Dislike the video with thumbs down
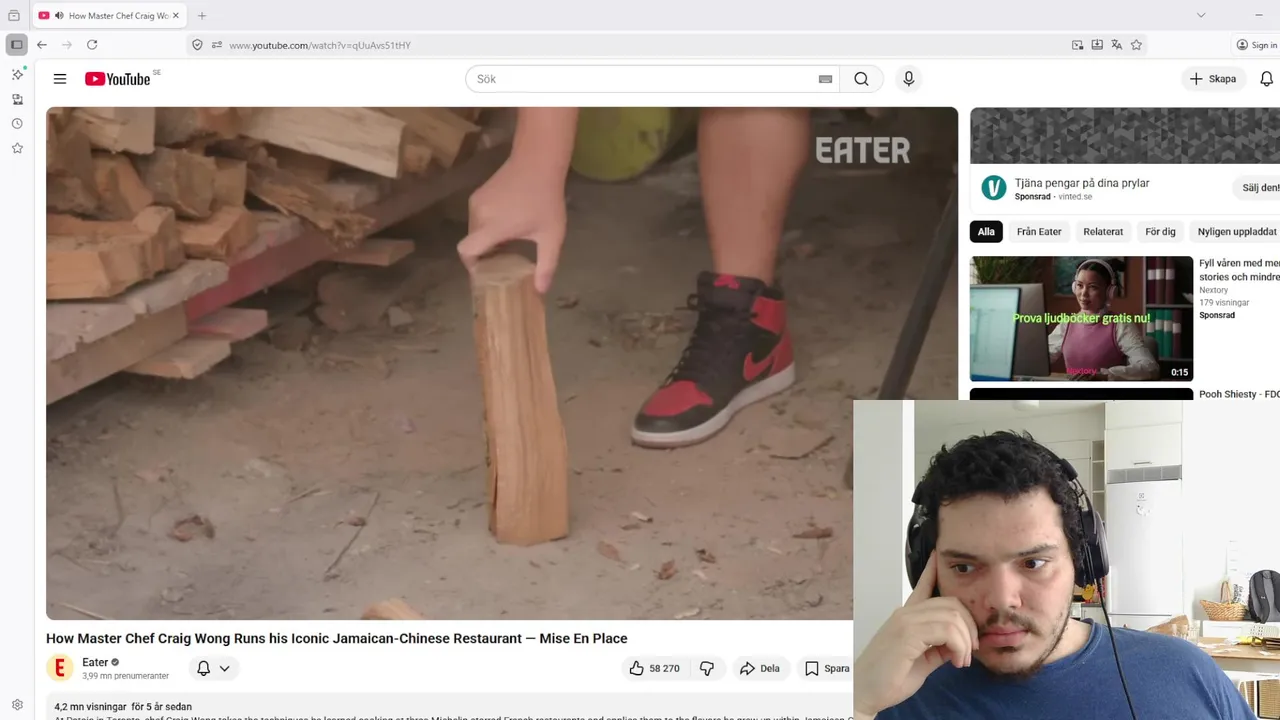1280x720 pixels. point(706,668)
